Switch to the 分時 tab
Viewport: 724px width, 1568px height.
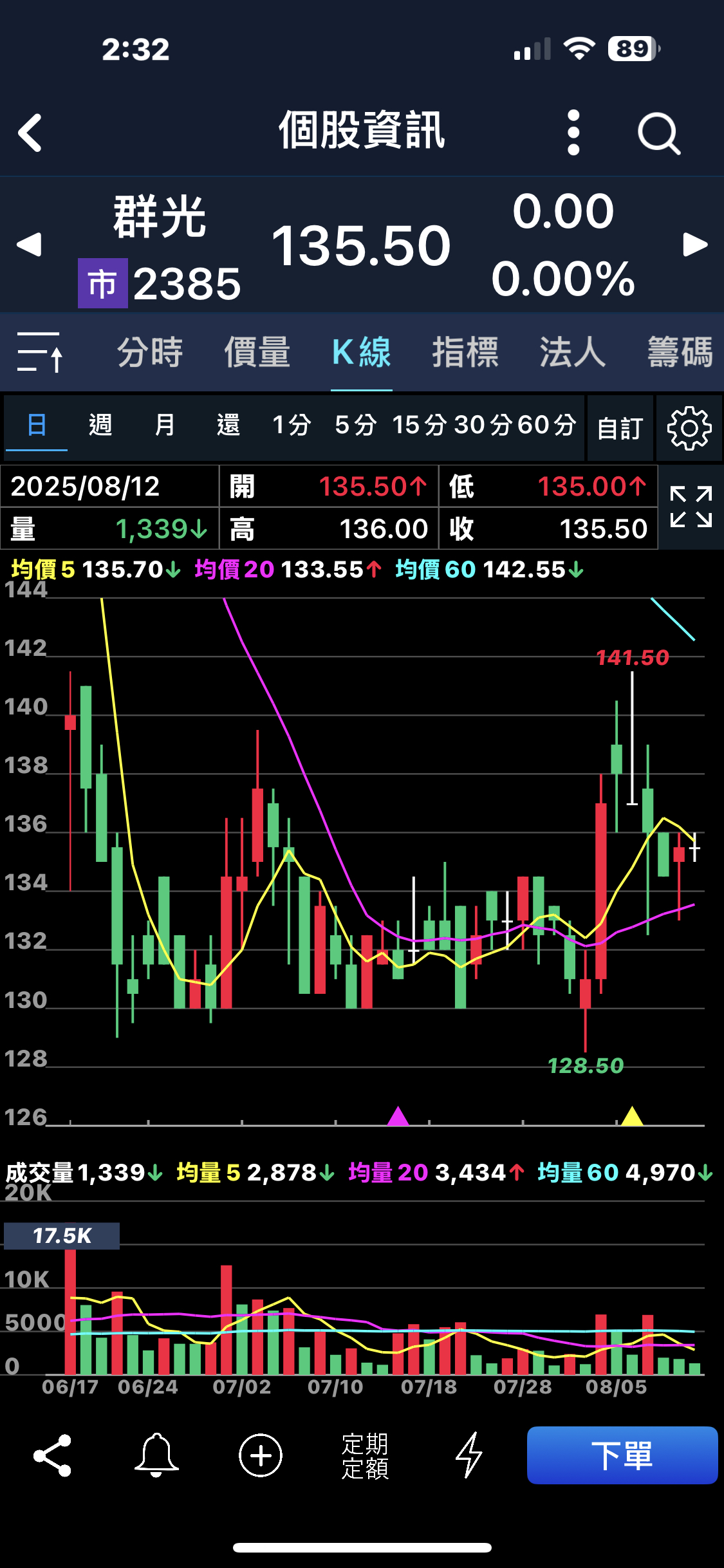point(150,352)
